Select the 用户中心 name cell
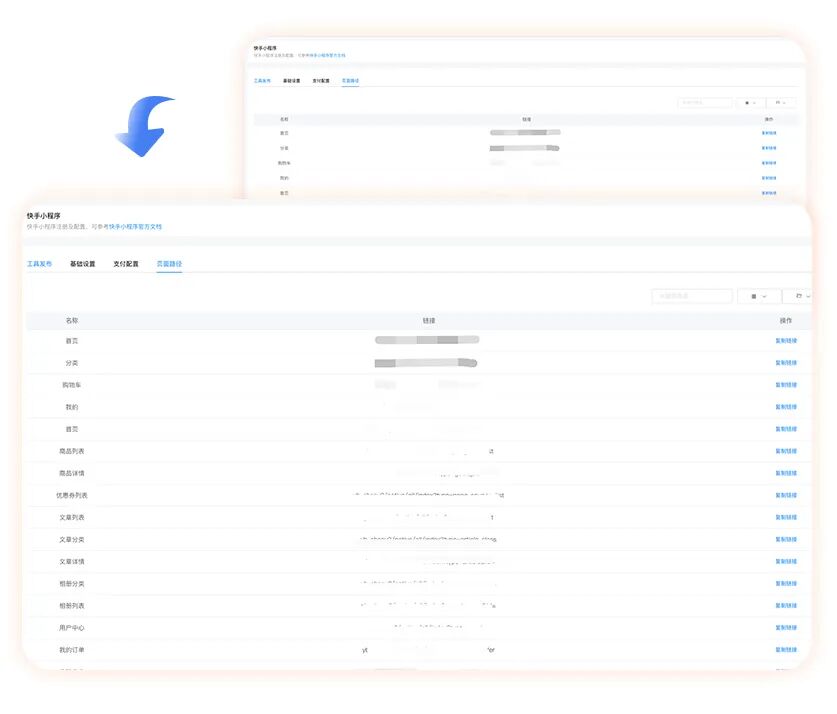The width and height of the screenshot is (837, 714). [72, 628]
